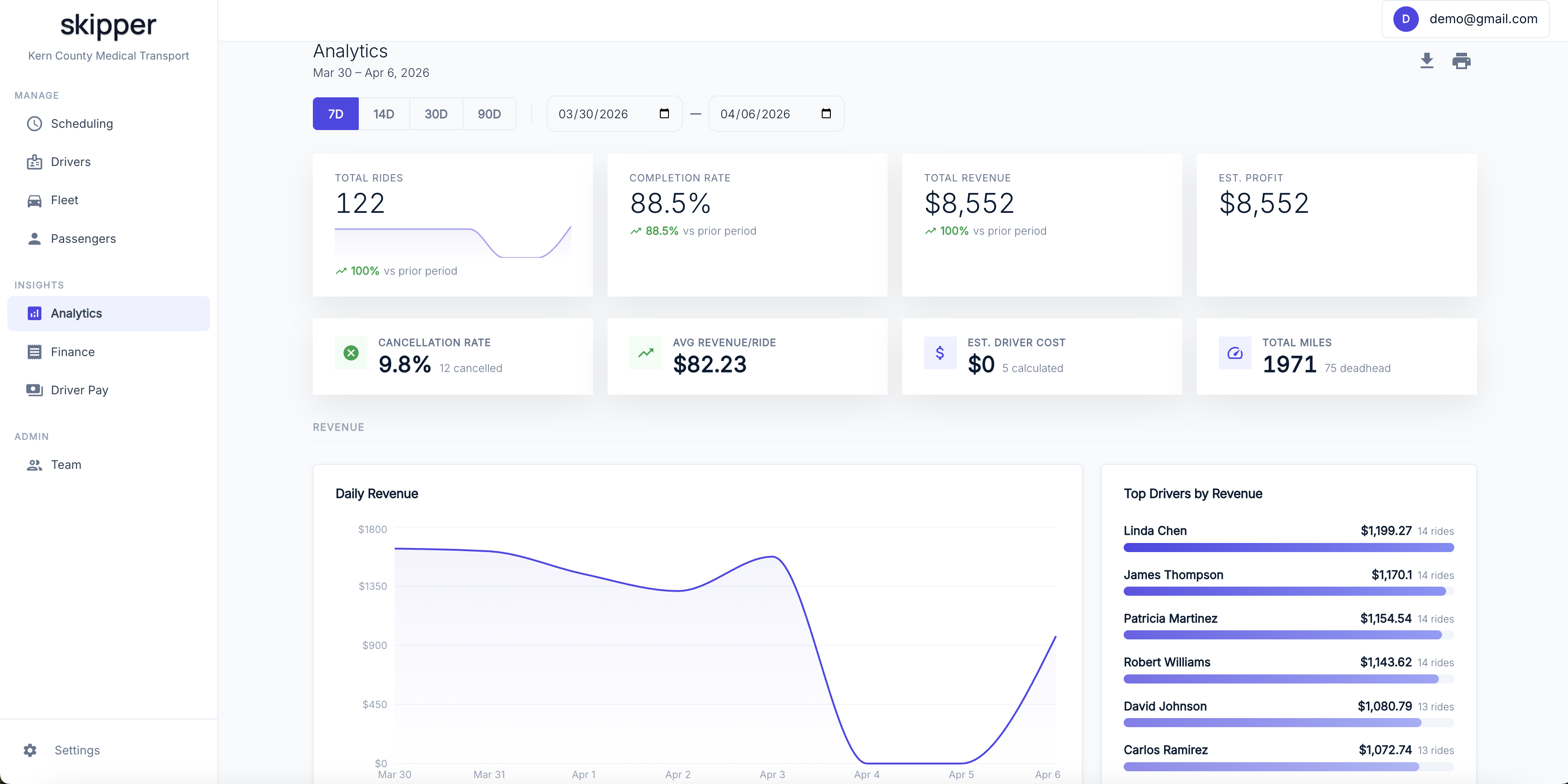1568x784 pixels.
Task: Open the Fleet page
Action: tap(108, 200)
